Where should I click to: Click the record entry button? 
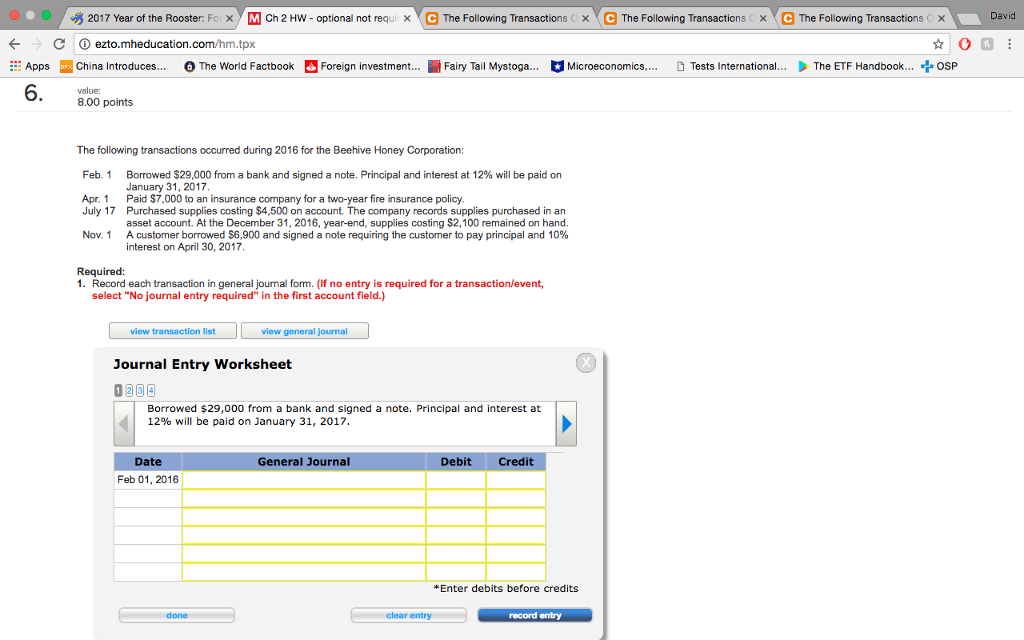[x=534, y=615]
